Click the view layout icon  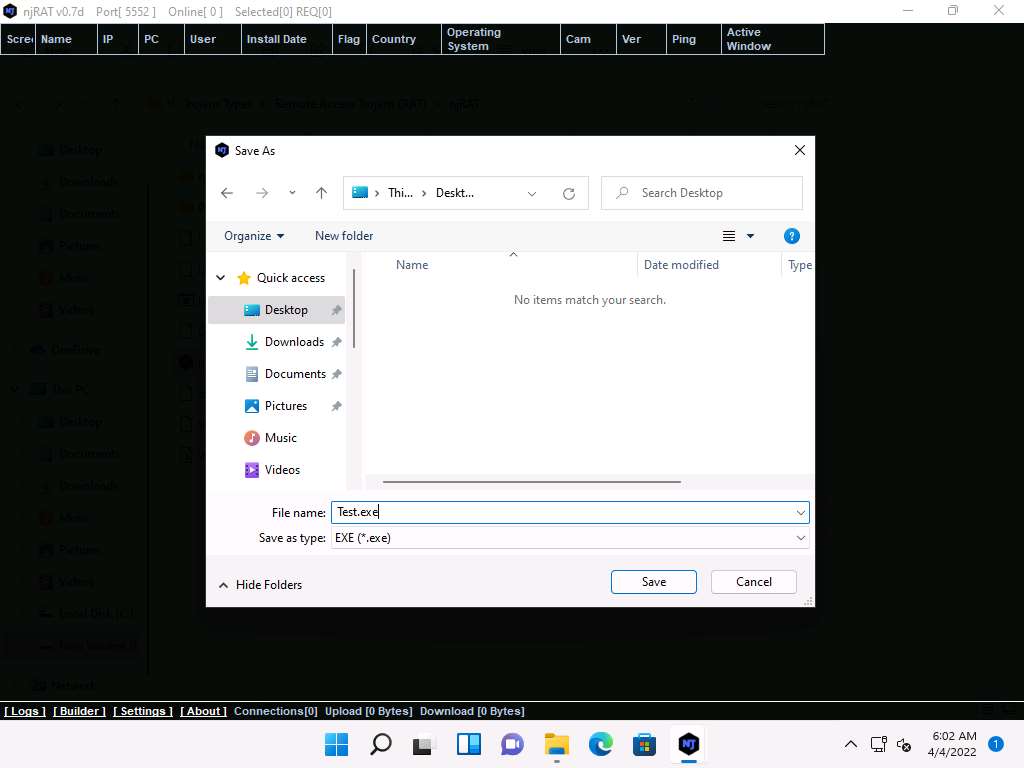pos(729,236)
